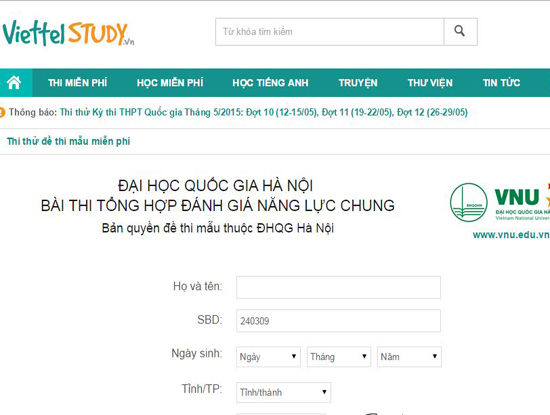Click the SBD field showing 240309
Screen dimensions: 550x415
[338, 321]
